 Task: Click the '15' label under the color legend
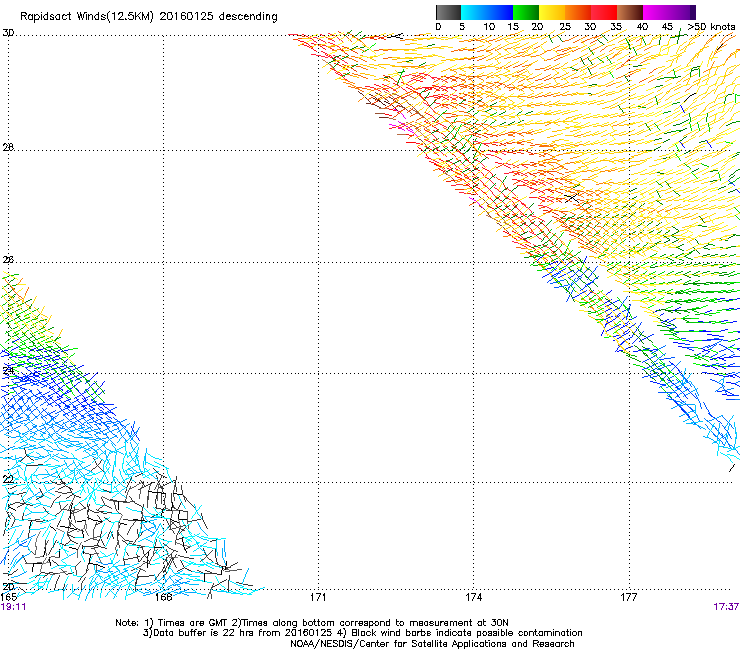pos(513,27)
